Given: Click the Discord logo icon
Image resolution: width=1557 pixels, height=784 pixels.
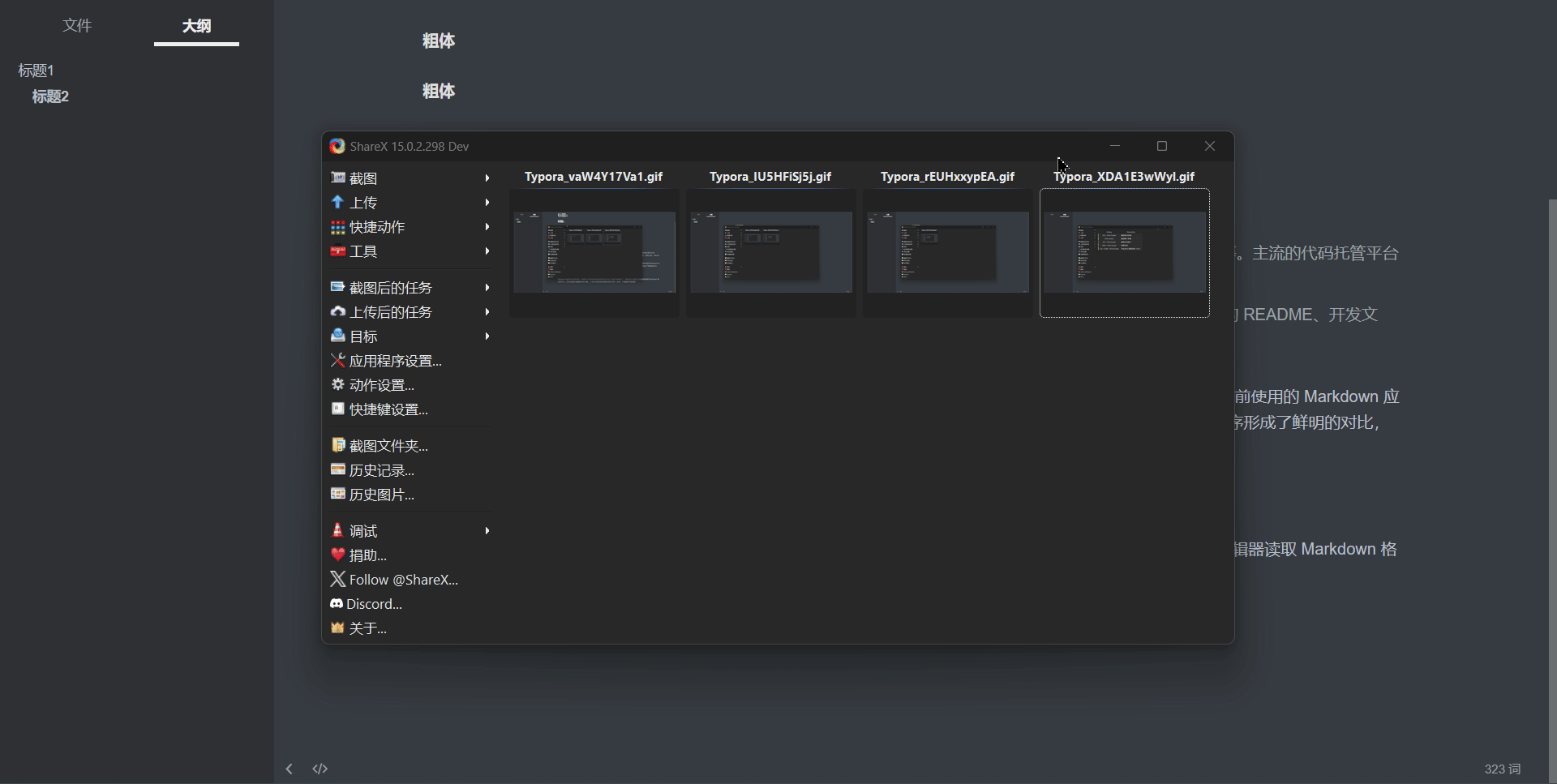Looking at the screenshot, I should 337,603.
